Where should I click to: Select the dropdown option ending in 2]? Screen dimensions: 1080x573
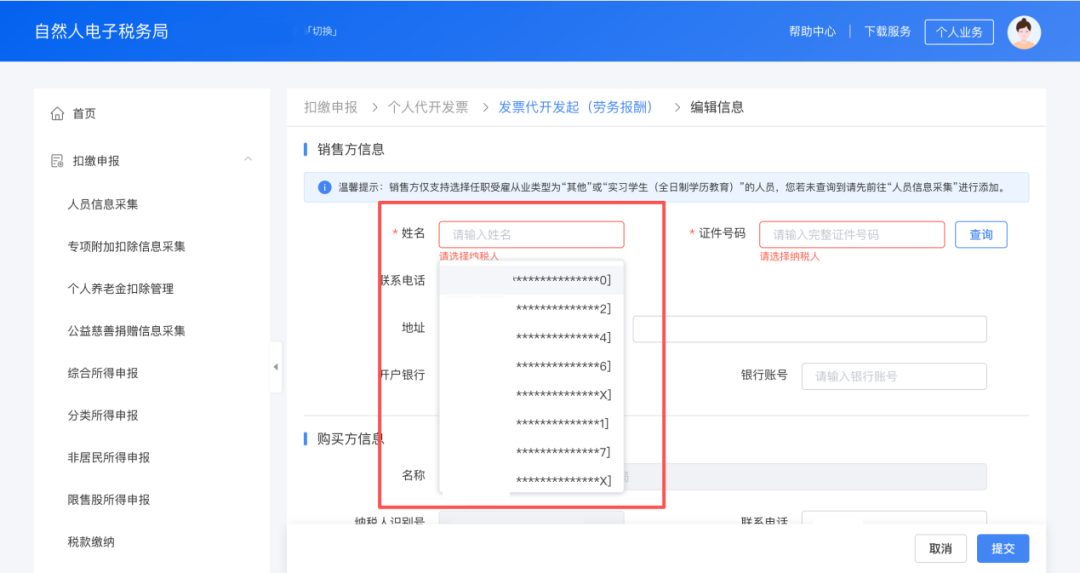click(x=531, y=309)
